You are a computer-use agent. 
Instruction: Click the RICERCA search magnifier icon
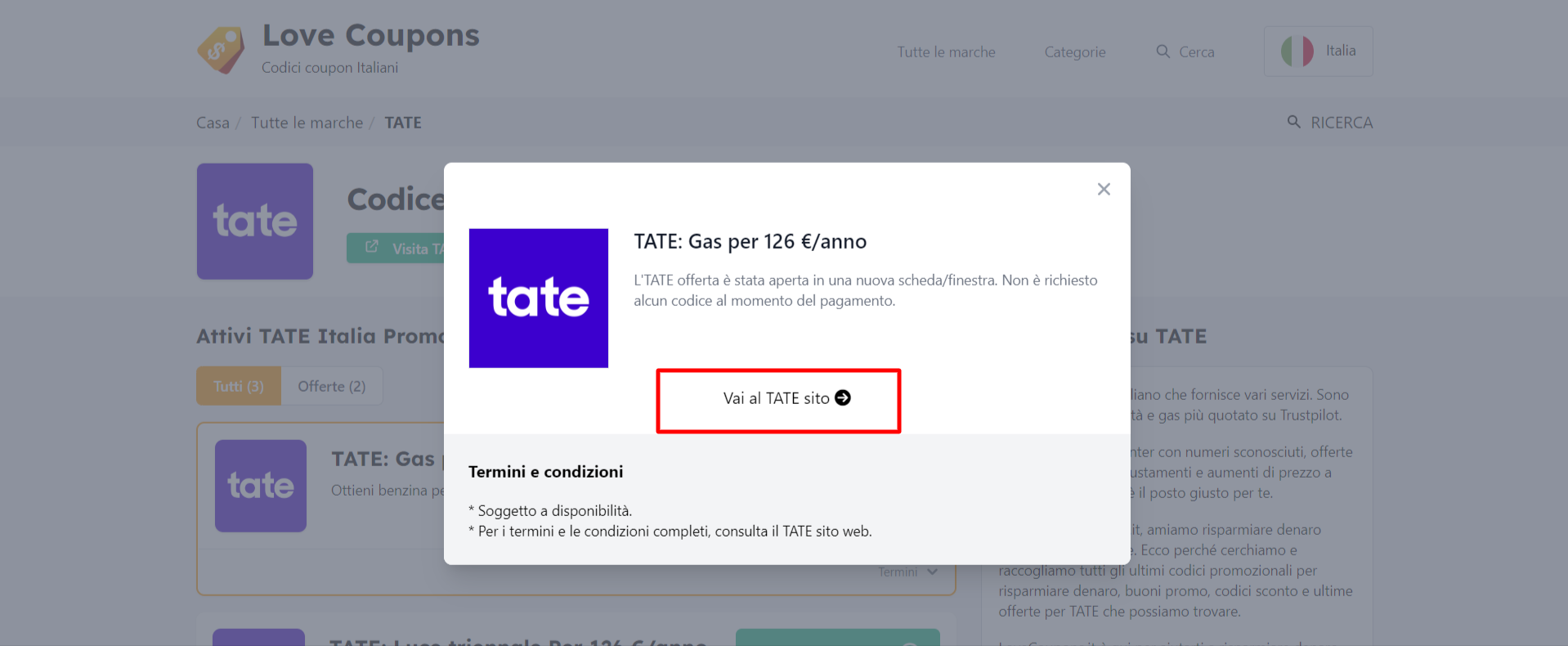point(1294,122)
